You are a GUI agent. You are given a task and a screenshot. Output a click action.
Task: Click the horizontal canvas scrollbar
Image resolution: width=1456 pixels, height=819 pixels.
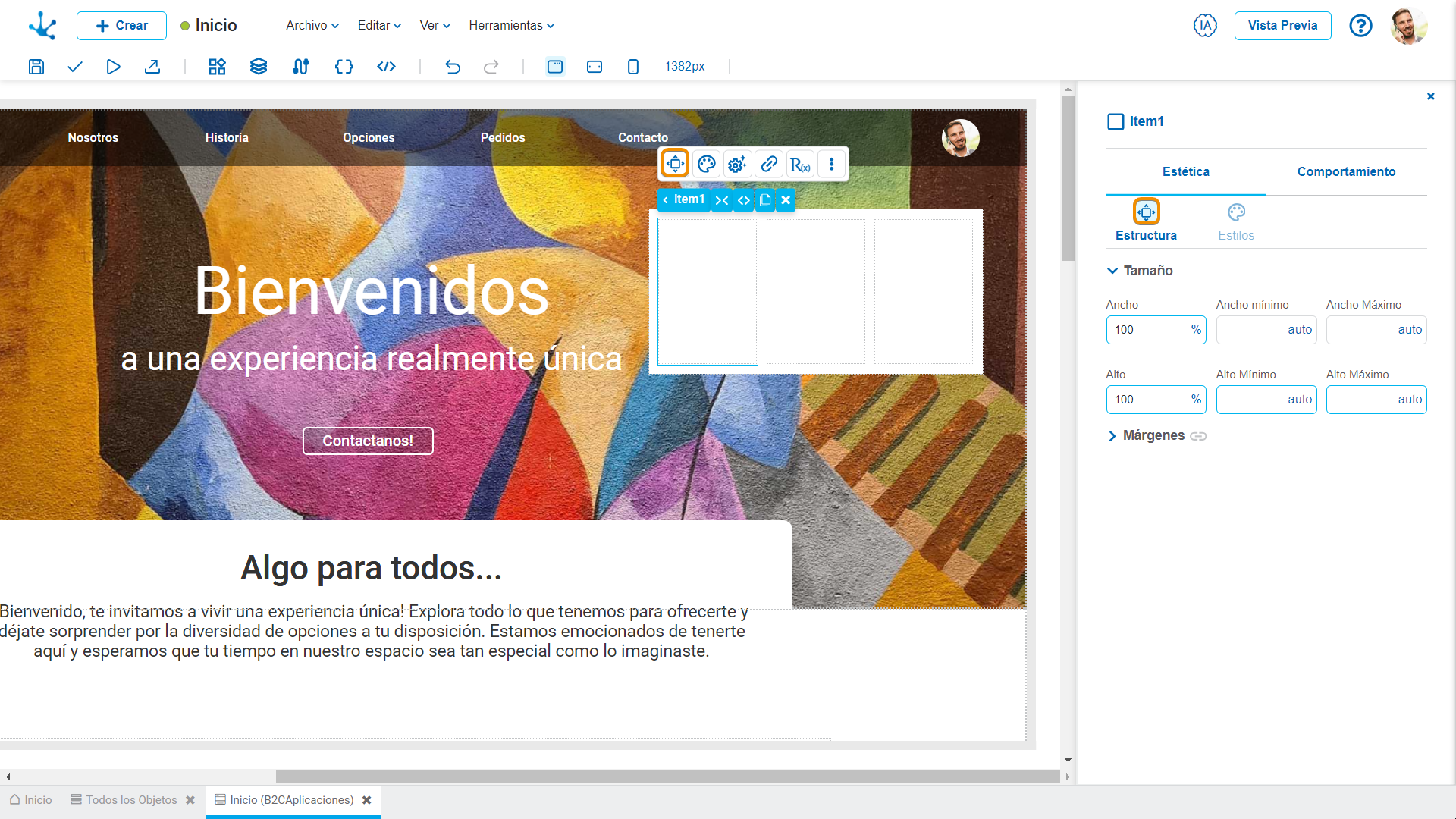pyautogui.click(x=667, y=777)
